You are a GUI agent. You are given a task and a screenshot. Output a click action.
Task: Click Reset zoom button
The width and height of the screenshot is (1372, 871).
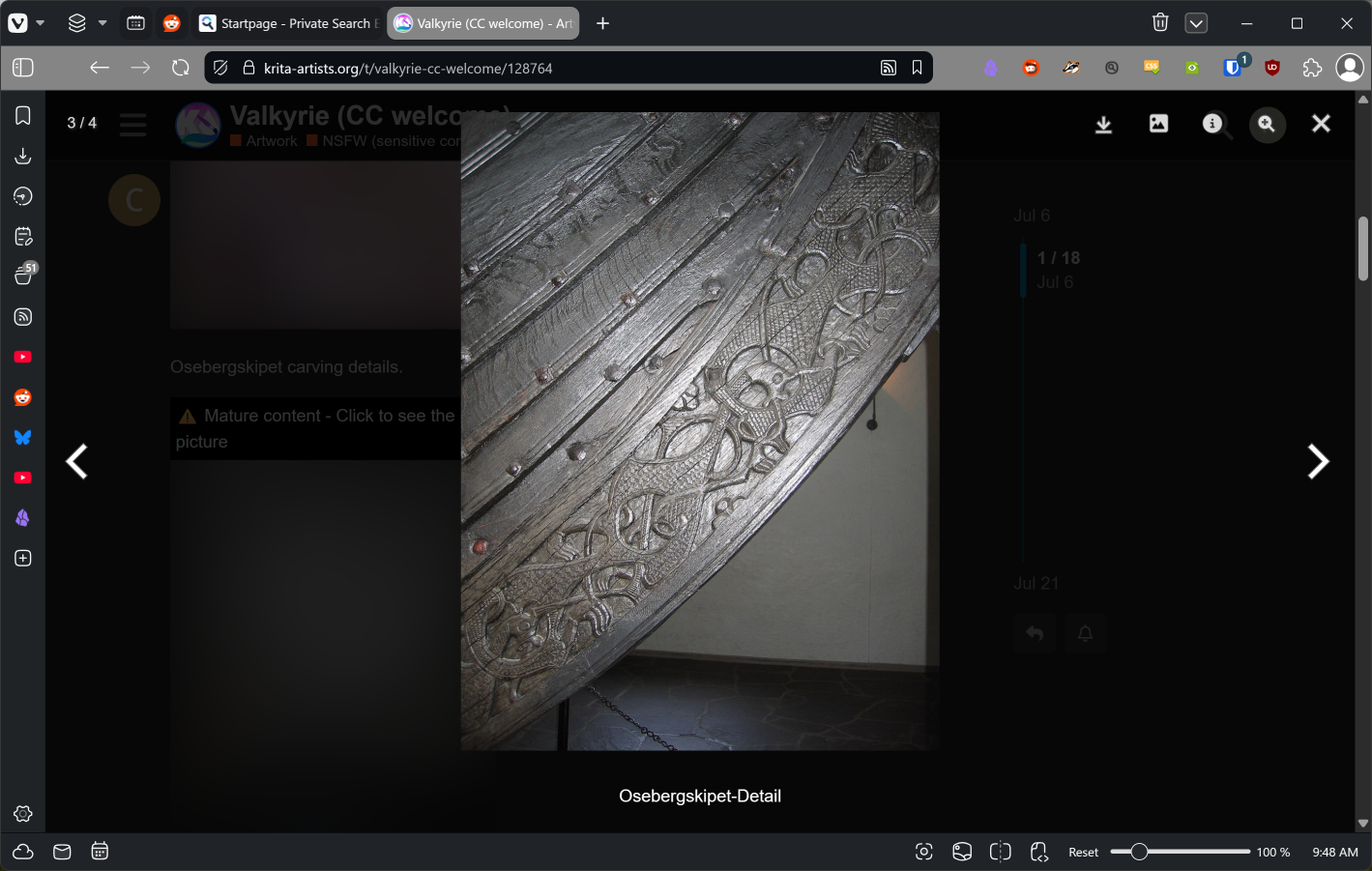point(1083,853)
